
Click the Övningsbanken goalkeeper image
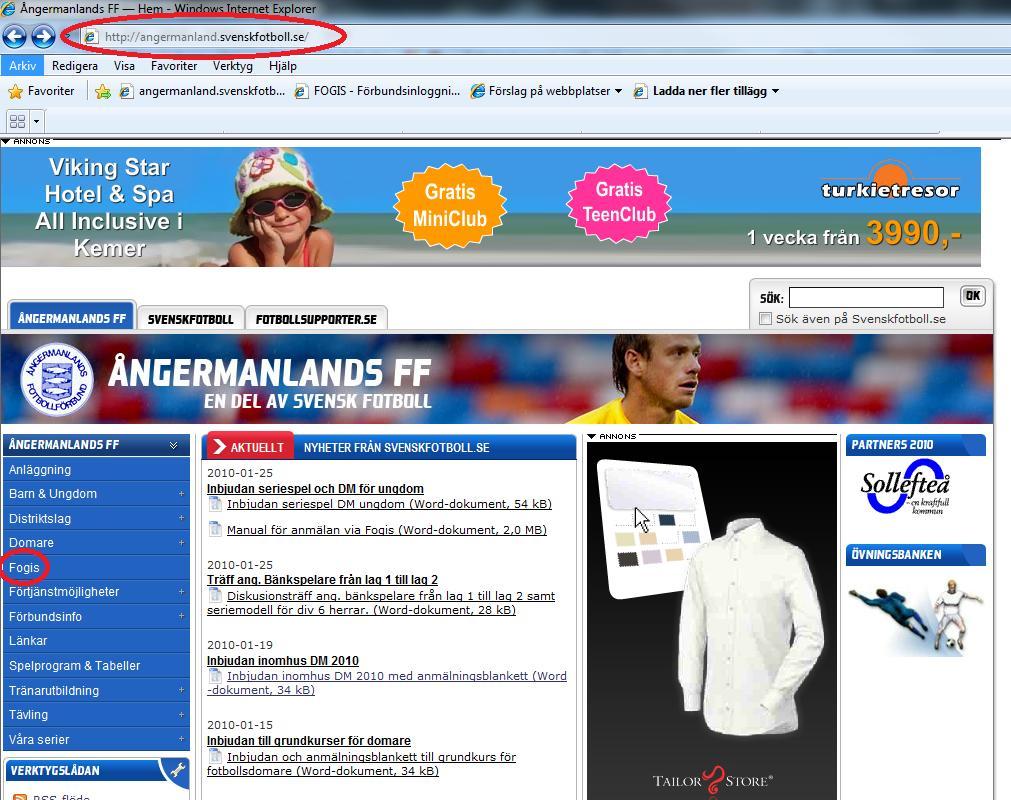point(916,616)
